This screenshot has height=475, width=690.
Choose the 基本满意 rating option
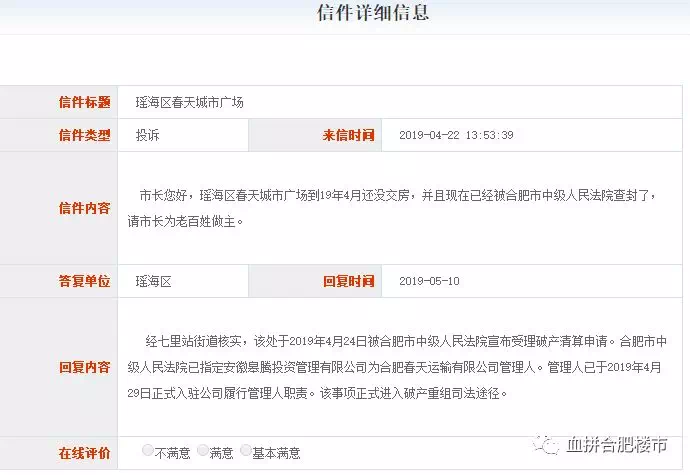246,452
